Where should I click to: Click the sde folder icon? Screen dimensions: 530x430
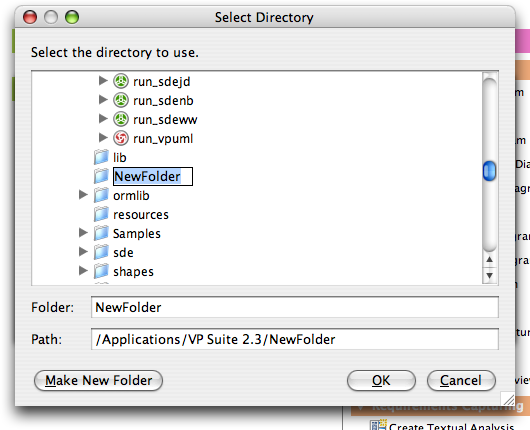click(x=101, y=252)
